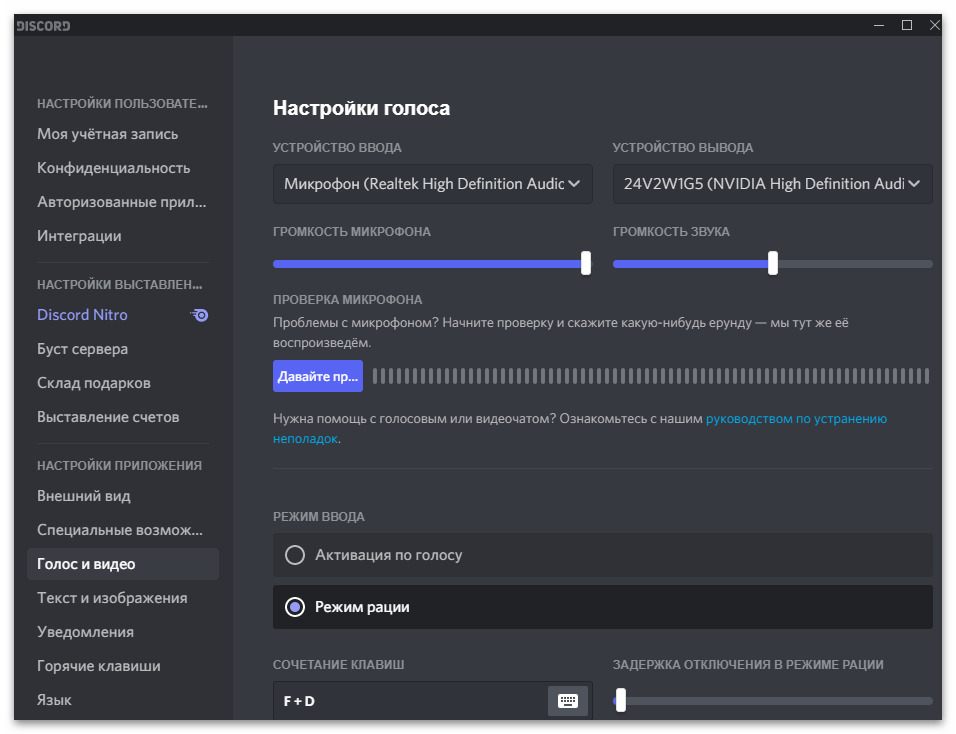Click the Nitro badge icon beside Discord Nitro
956x734 pixels.
(x=200, y=315)
